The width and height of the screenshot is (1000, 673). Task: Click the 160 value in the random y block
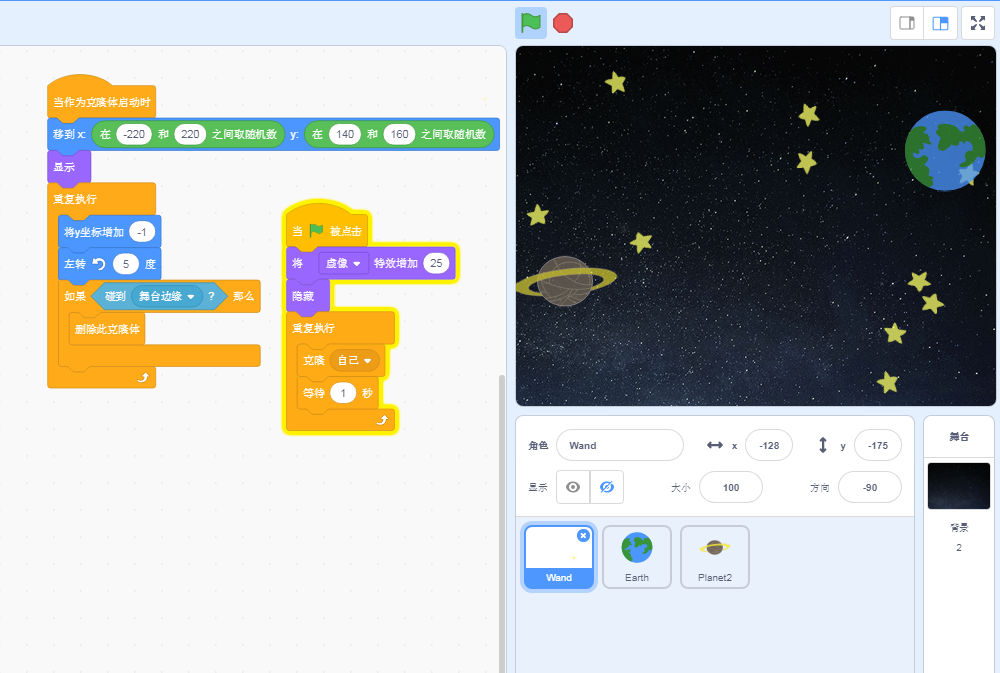tap(399, 134)
